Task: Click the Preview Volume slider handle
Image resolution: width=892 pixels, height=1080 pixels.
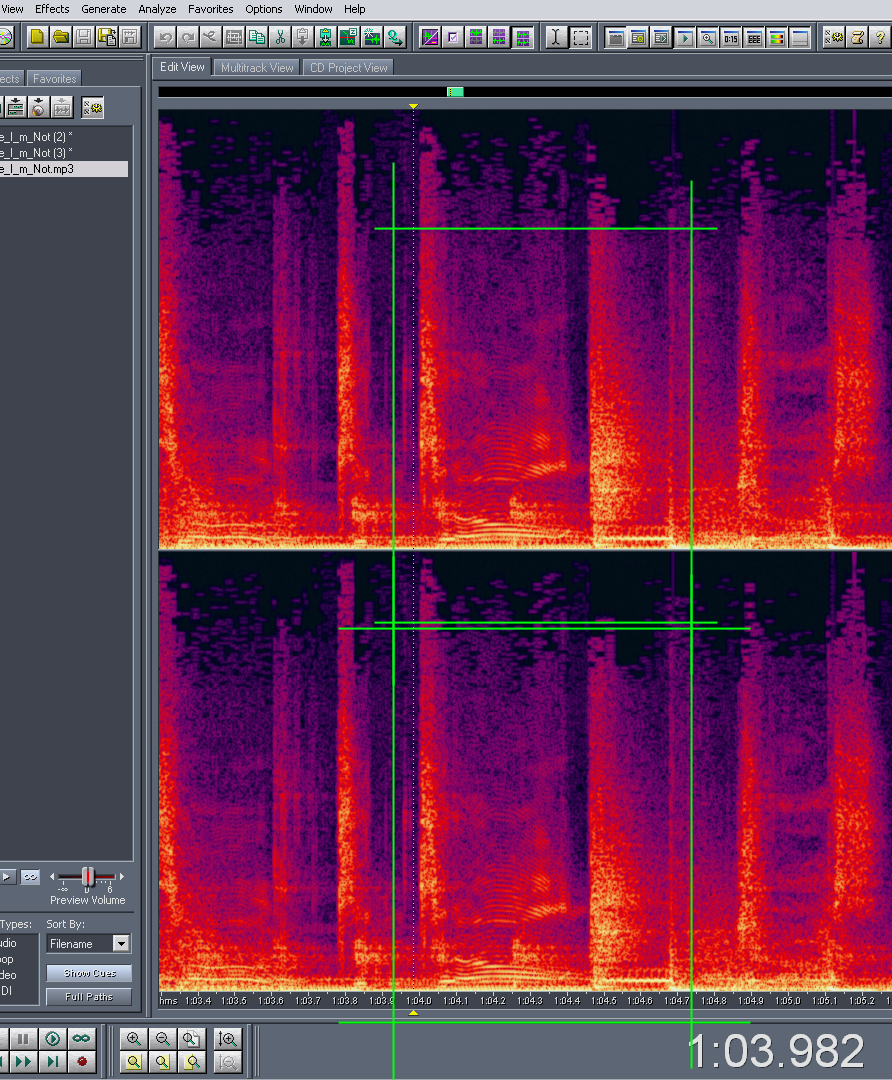Action: (87, 876)
